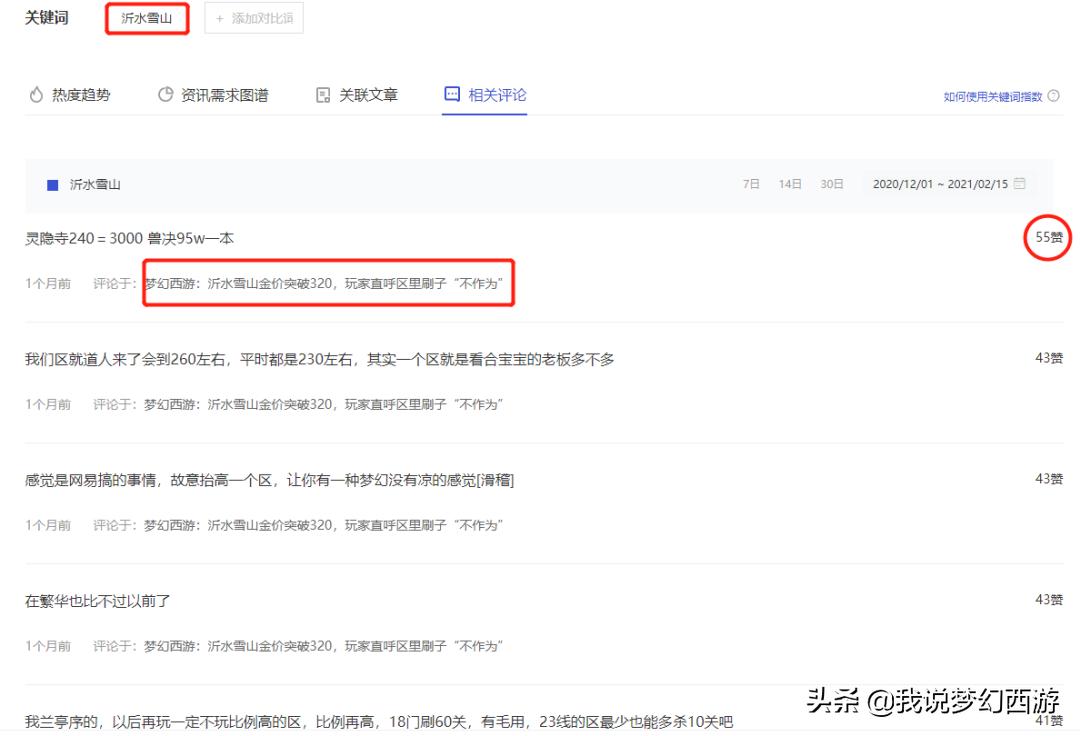1080x736 pixels.
Task: Click the document icon beside 关联文章
Action: 322,94
